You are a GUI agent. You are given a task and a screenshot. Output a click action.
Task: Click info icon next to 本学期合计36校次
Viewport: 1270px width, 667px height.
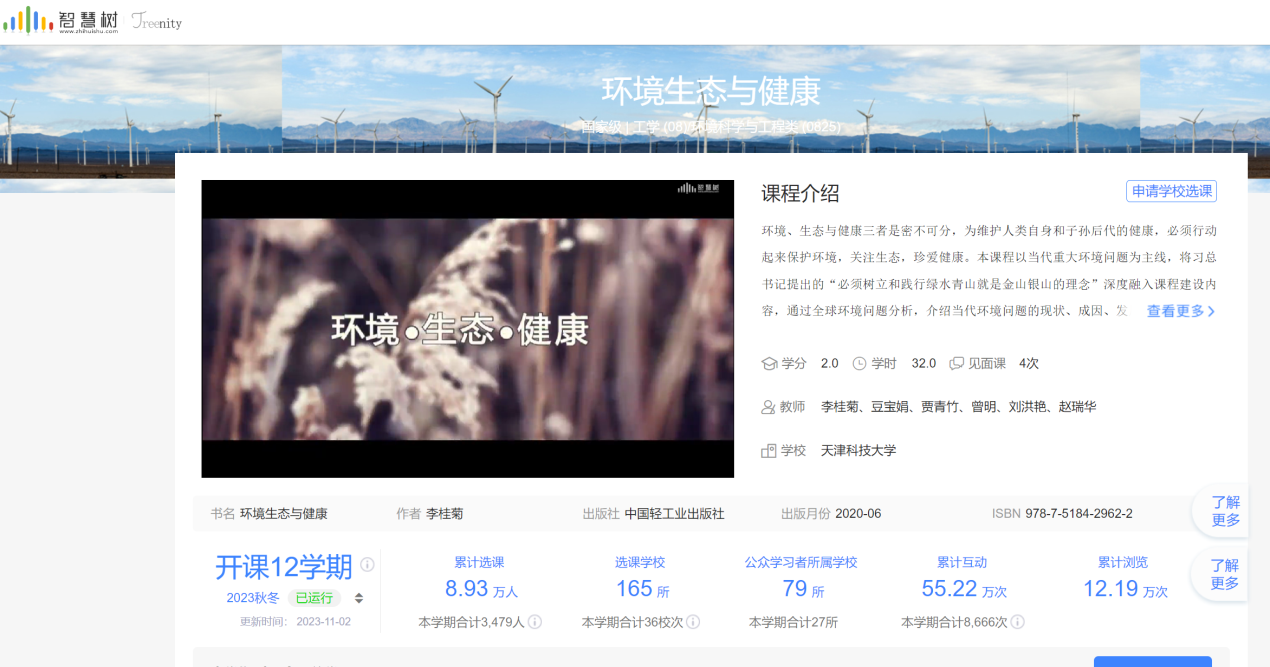[693, 622]
